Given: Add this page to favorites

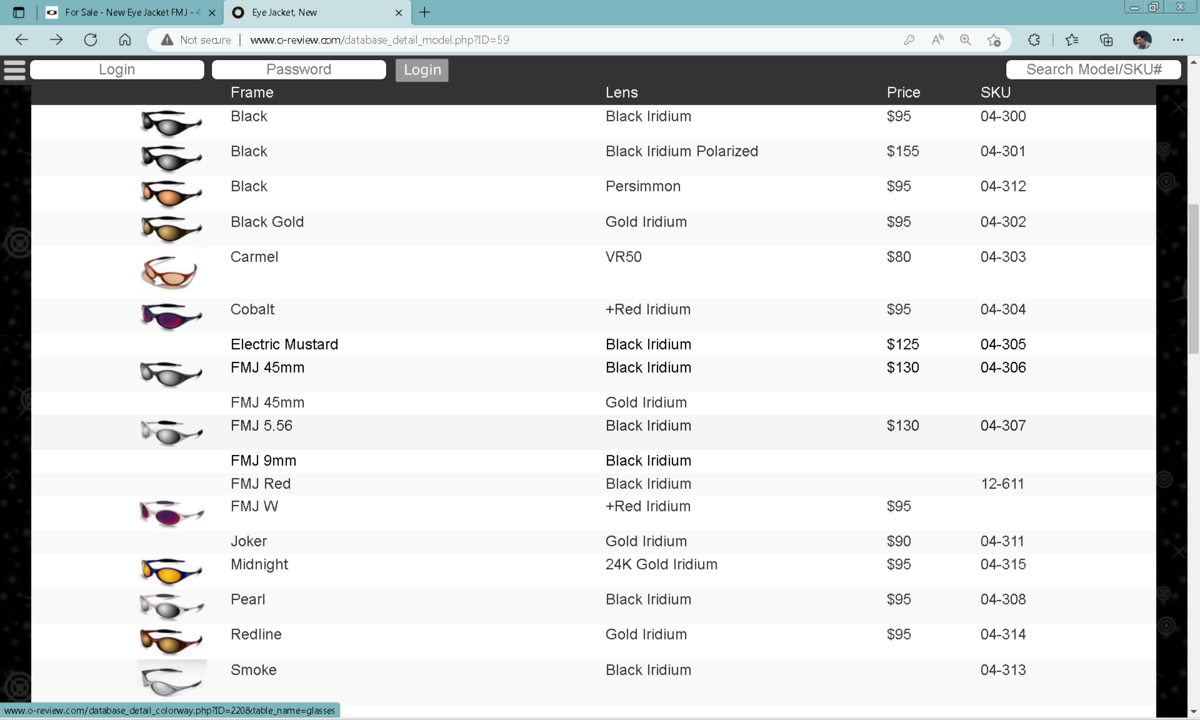Looking at the screenshot, I should (994, 40).
